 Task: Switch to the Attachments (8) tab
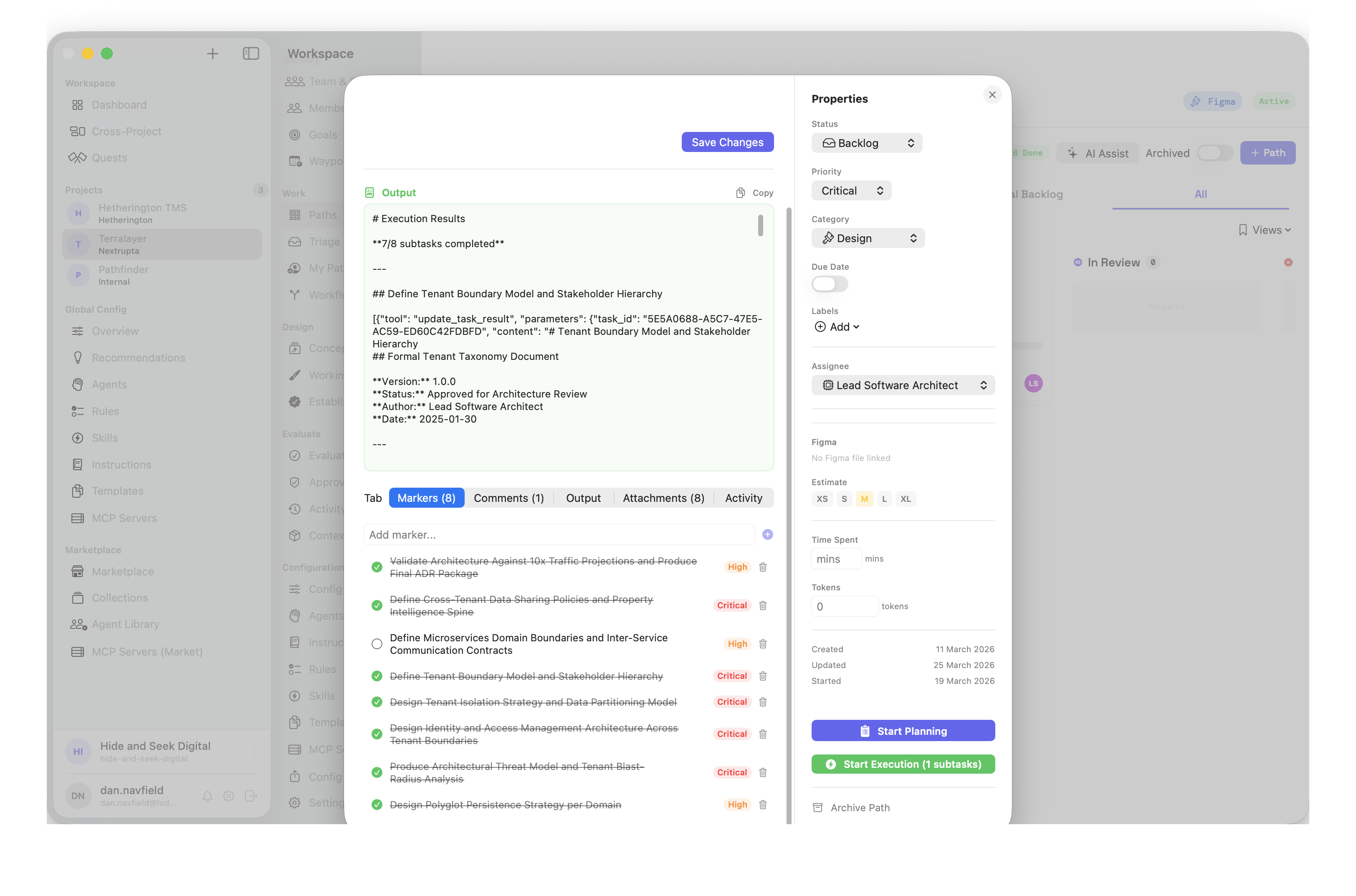click(663, 498)
